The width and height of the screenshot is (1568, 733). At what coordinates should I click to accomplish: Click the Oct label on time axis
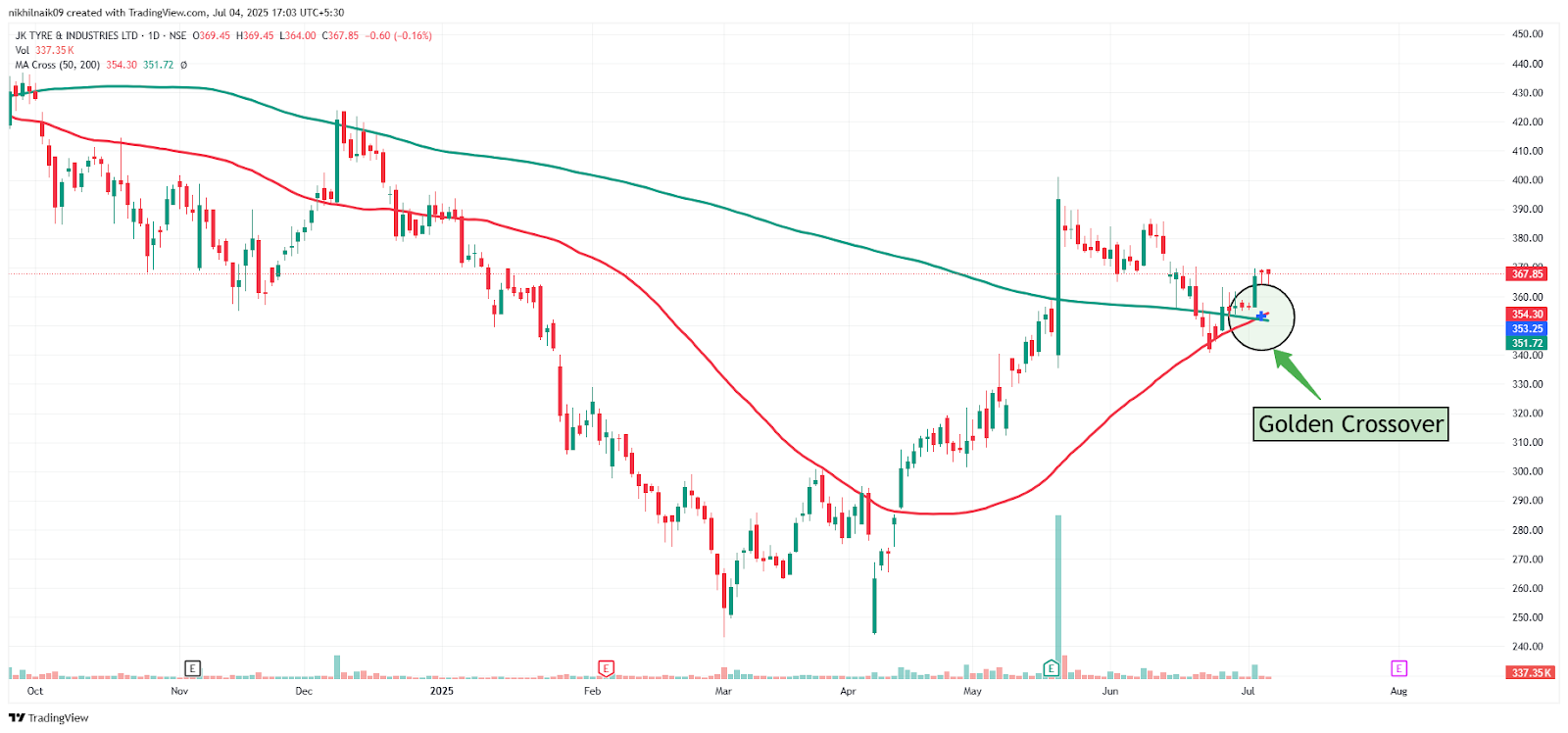coord(35,691)
